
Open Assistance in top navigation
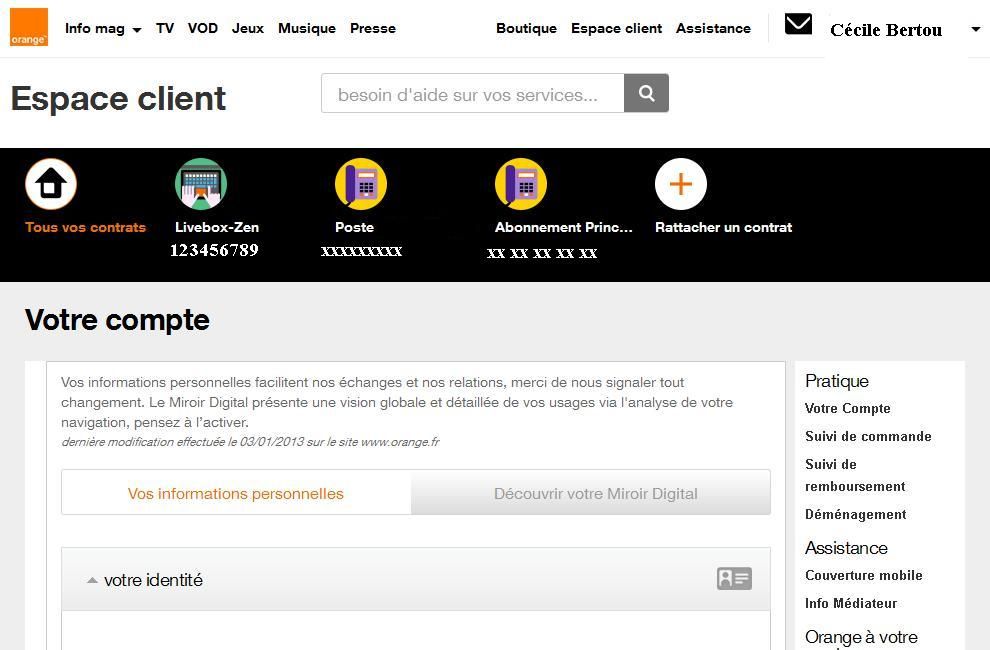pos(713,28)
